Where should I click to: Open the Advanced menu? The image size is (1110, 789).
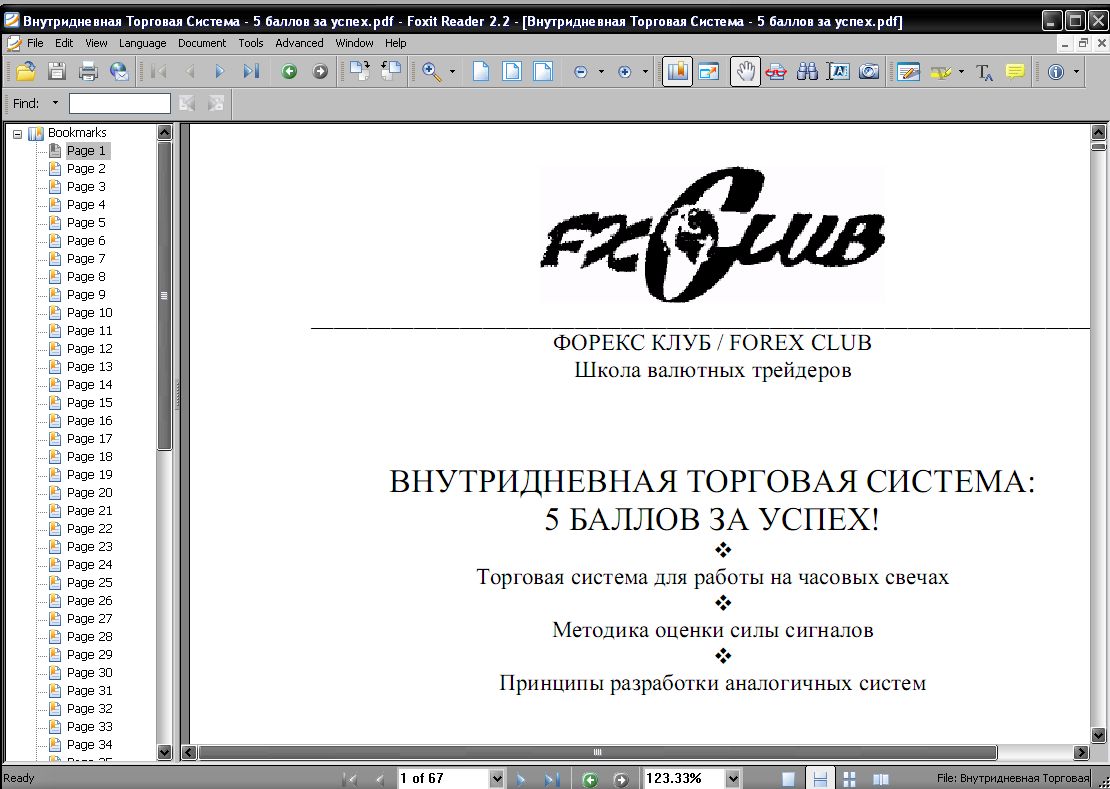pyautogui.click(x=299, y=43)
